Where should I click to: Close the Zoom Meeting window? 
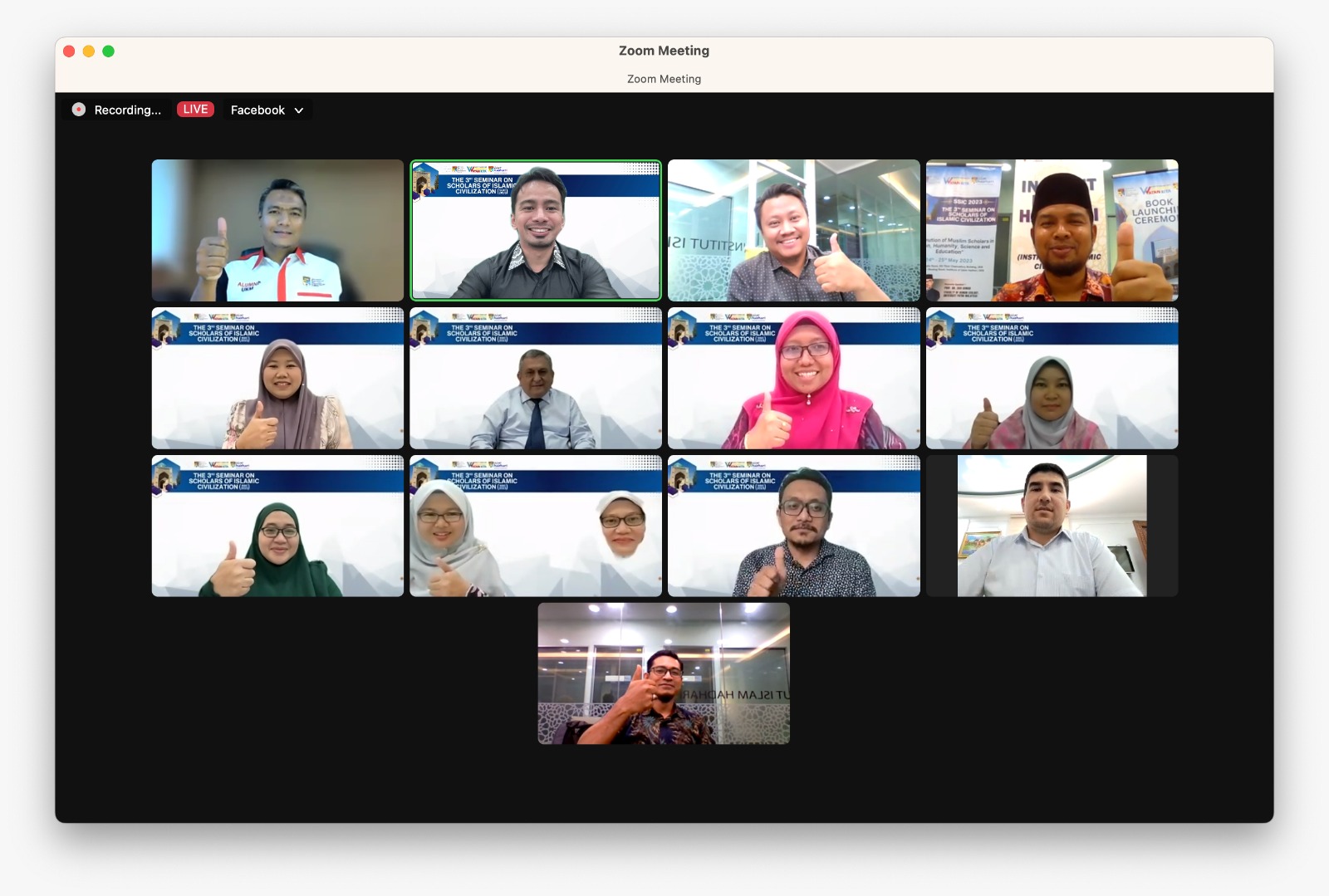click(69, 51)
